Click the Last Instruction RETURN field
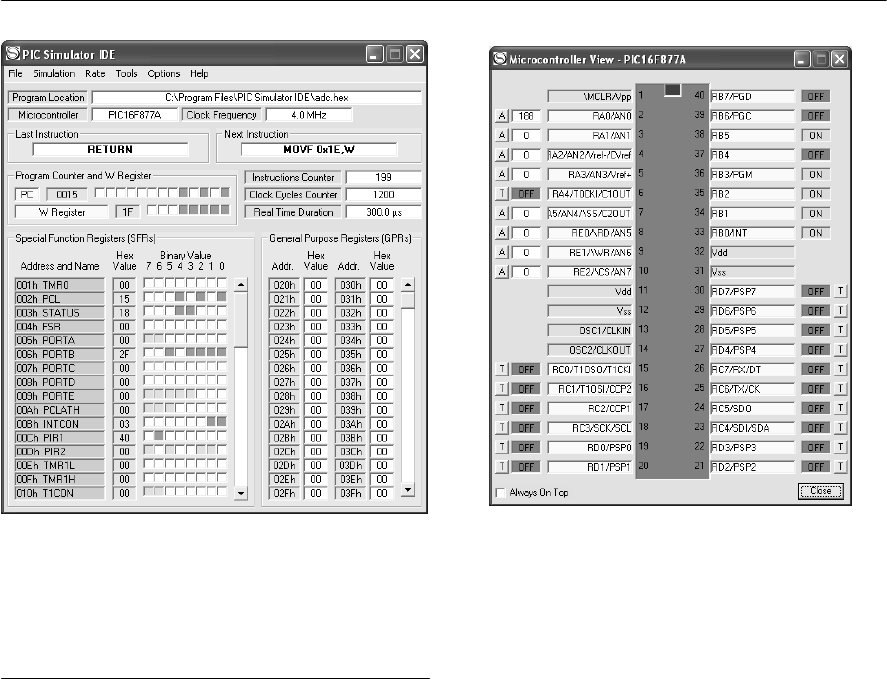This screenshot has width=887, height=679. click(110, 149)
